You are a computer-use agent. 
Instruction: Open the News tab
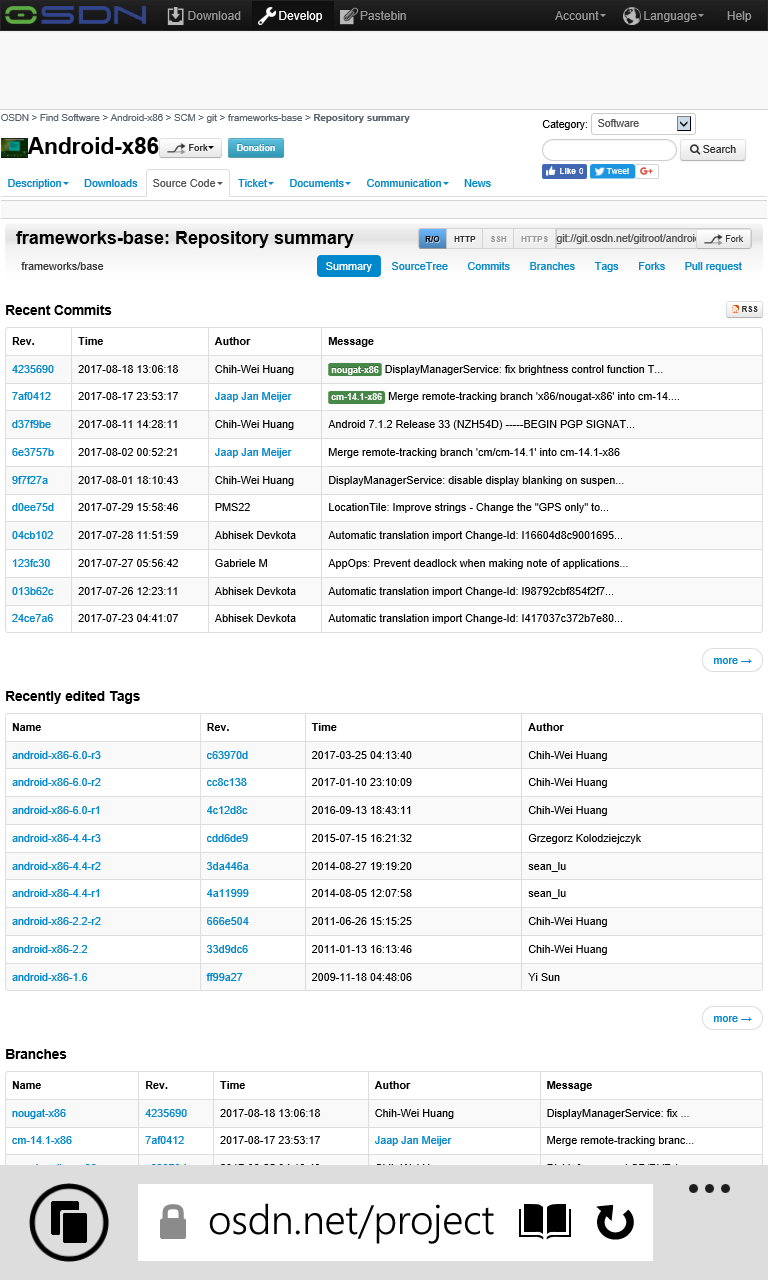click(x=478, y=183)
